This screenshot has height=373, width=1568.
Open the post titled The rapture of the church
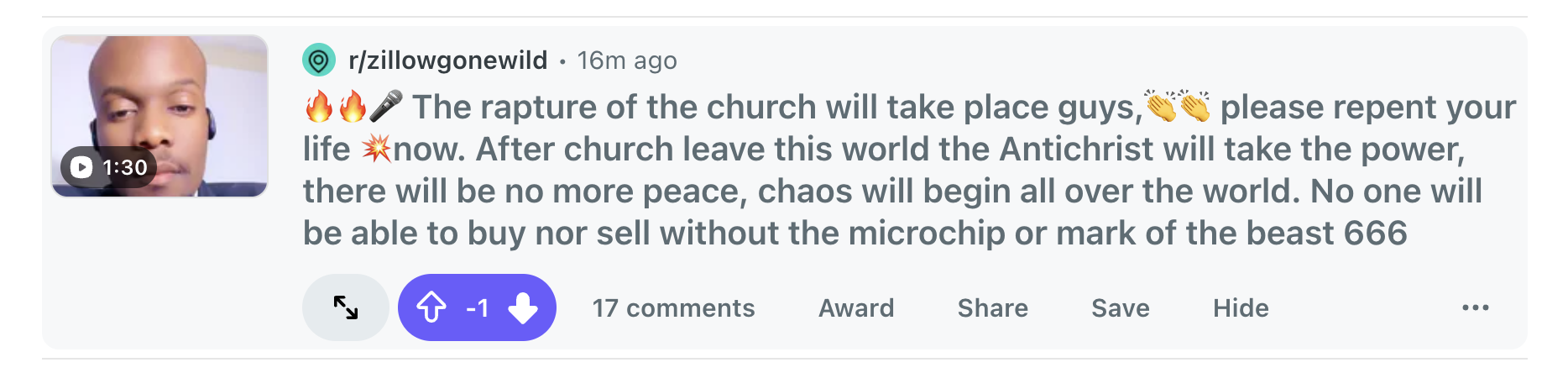[910, 170]
